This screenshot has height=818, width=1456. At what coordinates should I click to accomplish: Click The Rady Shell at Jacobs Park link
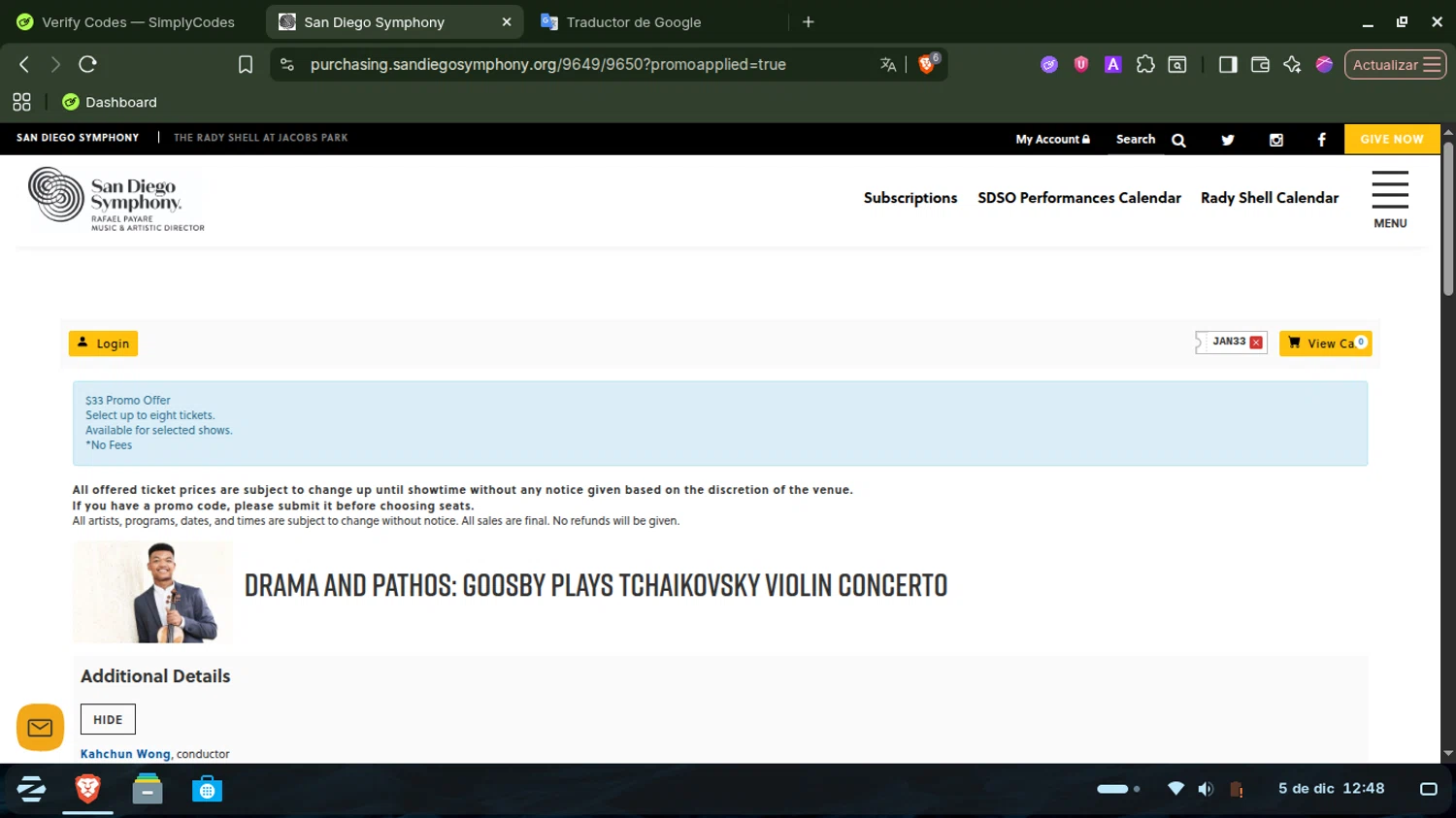tap(260, 138)
